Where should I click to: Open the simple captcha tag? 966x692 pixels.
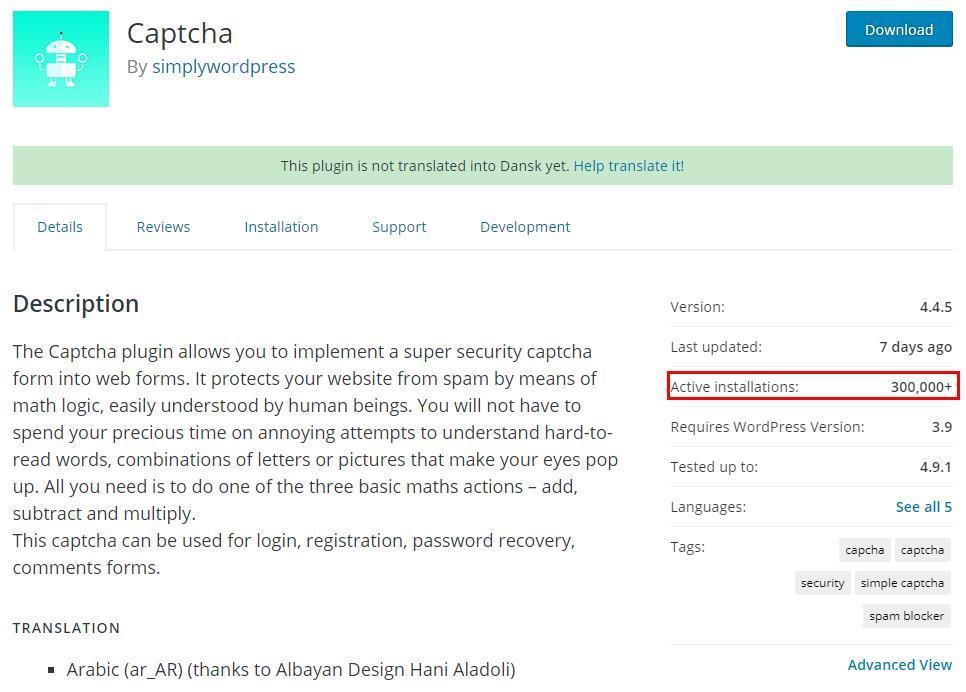pos(902,583)
